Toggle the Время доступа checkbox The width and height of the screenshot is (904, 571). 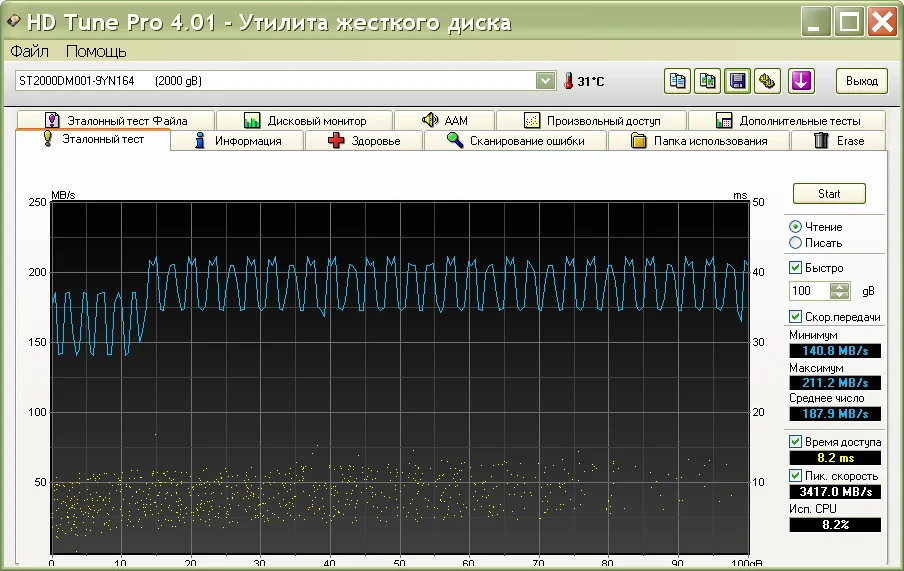pyautogui.click(x=796, y=441)
